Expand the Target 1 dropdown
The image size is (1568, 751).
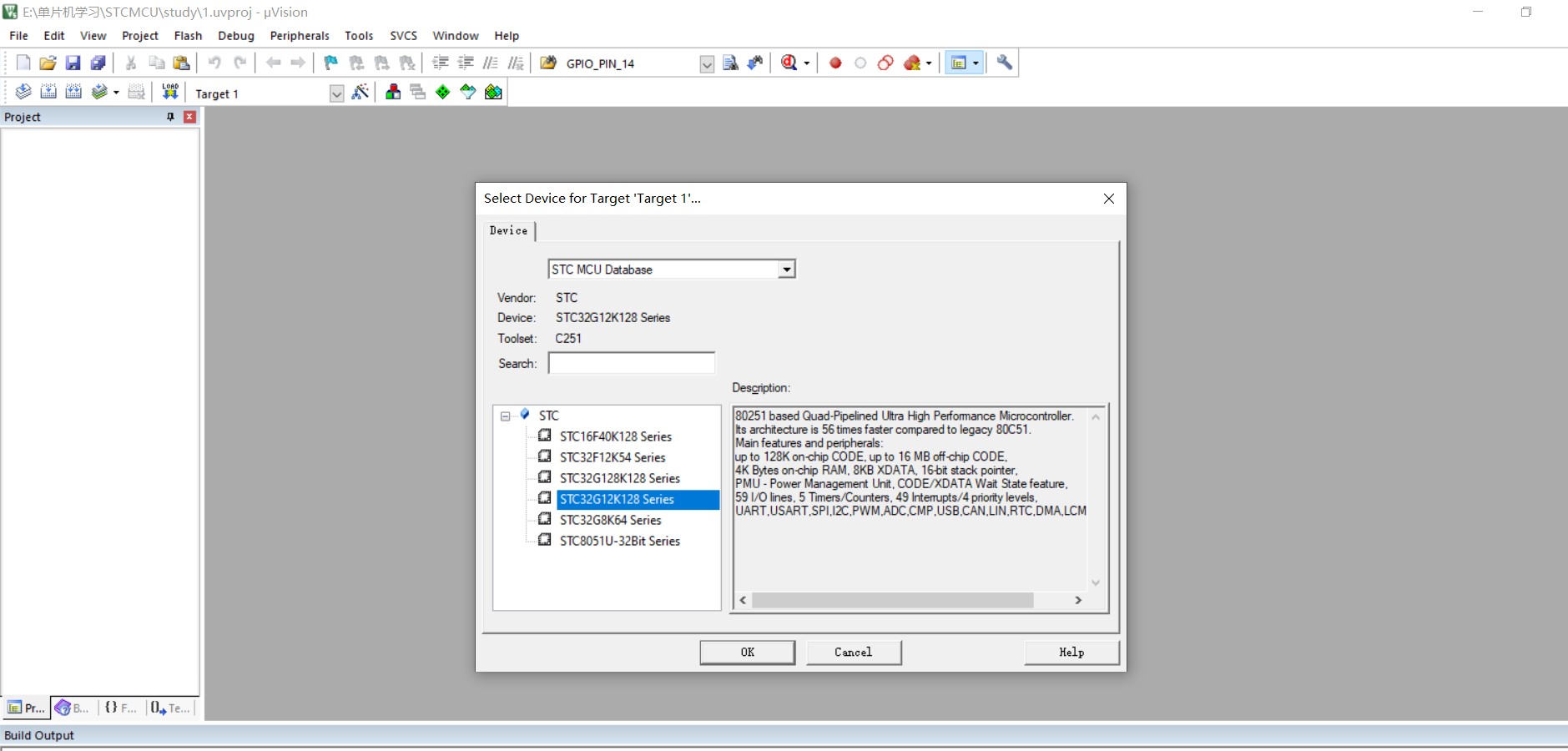tap(336, 93)
